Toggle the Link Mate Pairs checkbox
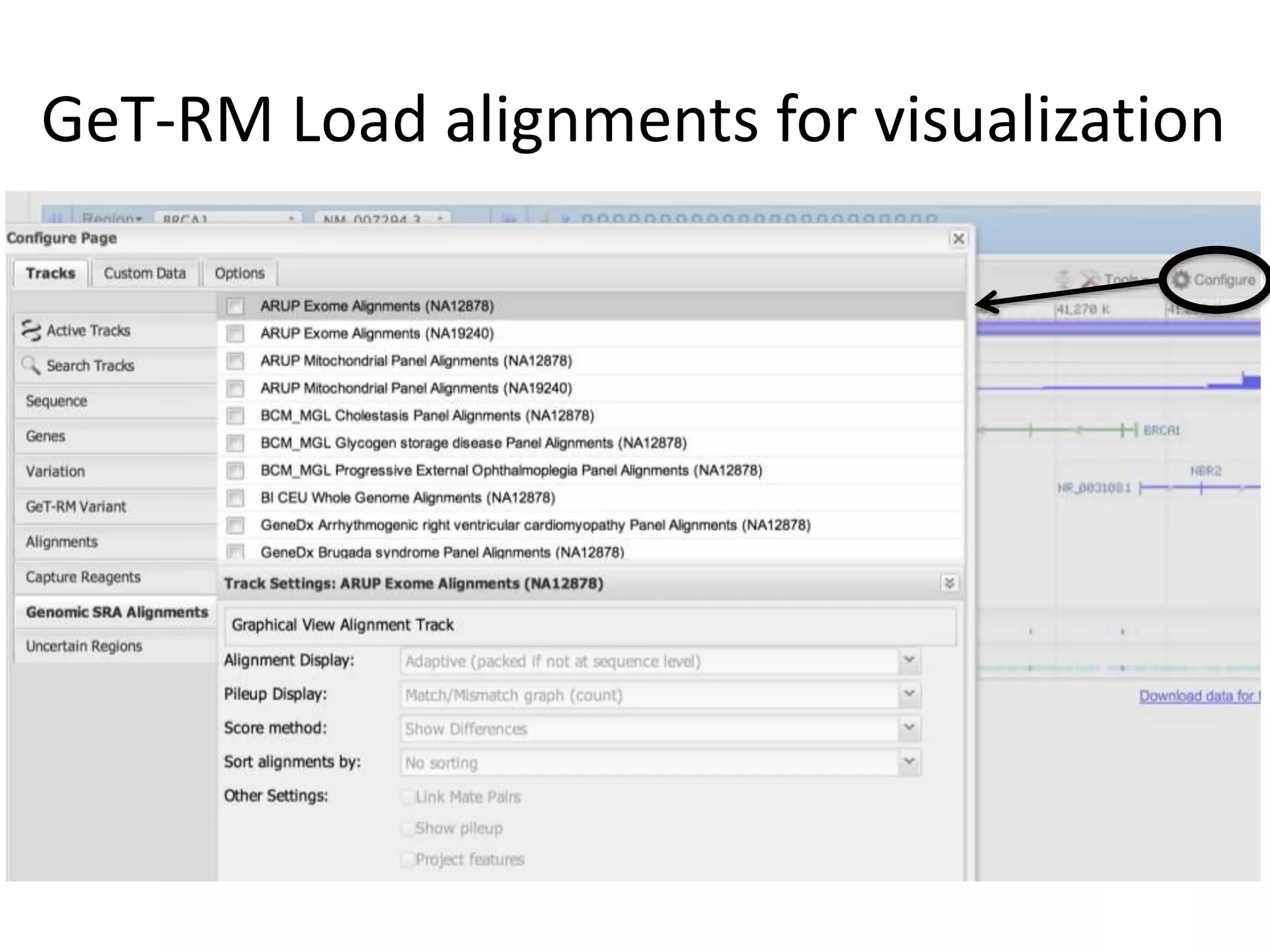1270x952 pixels. 407,796
